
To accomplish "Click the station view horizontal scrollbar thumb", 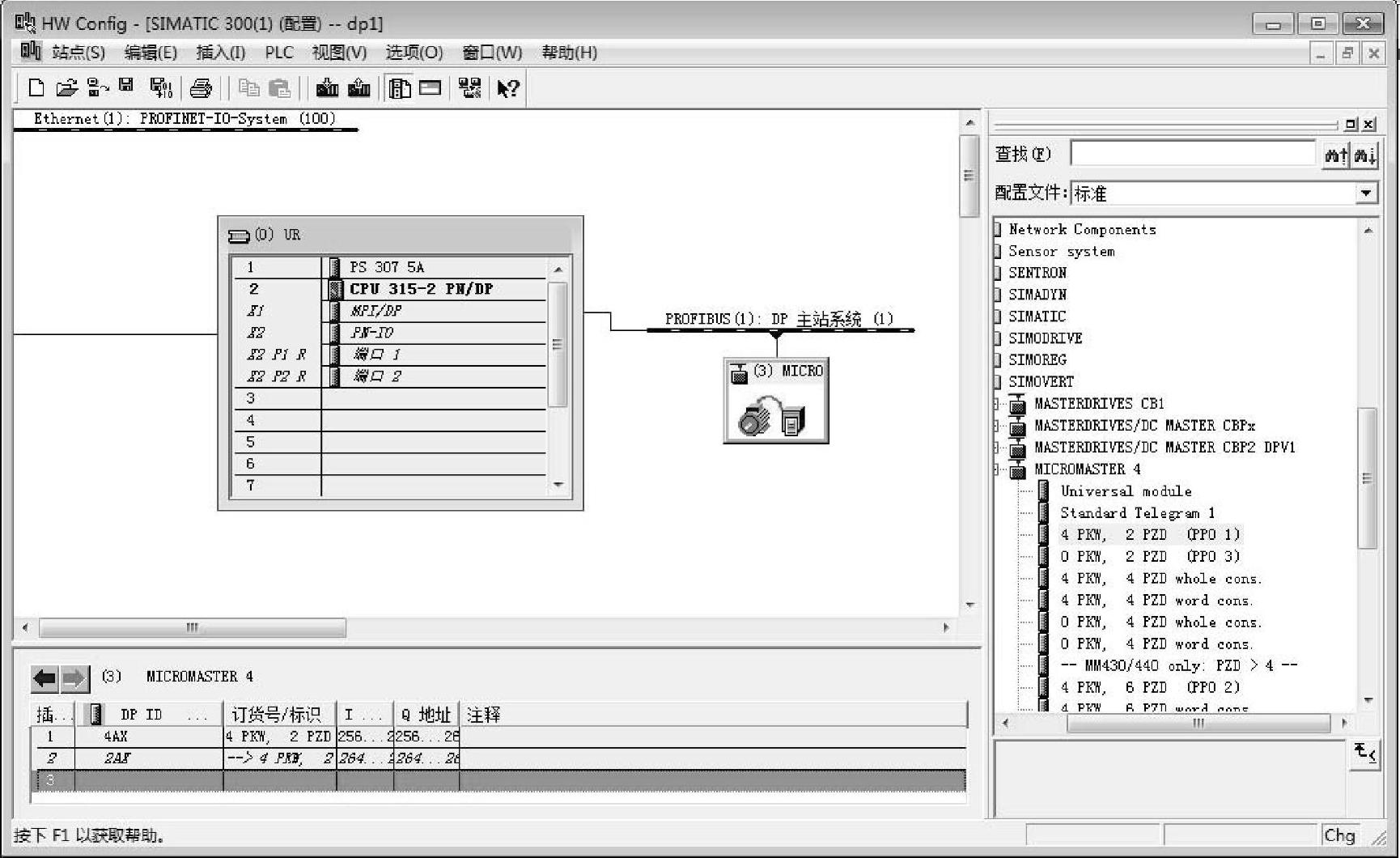I will coord(193,628).
